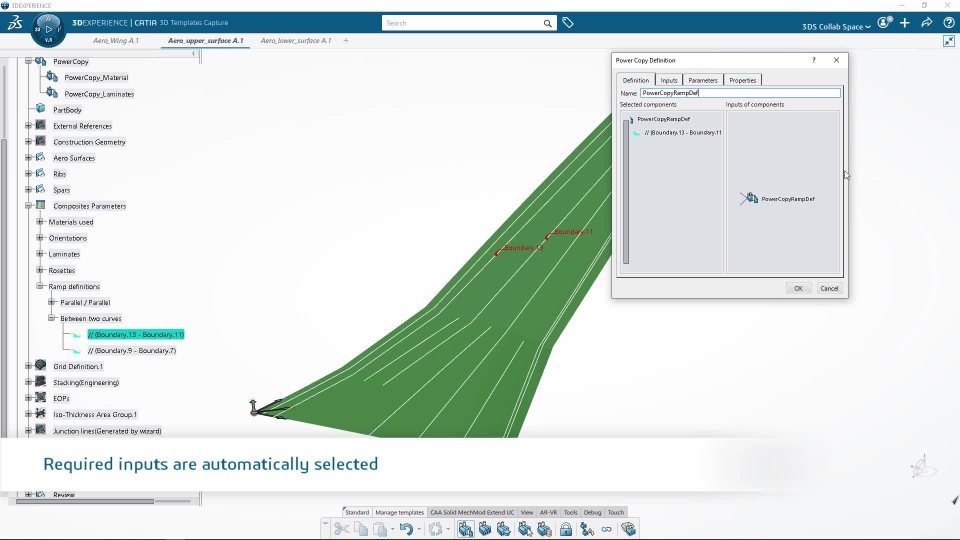960x540 pixels.
Task: Click the tree panel horizontal scrollbar
Action: 84,501
